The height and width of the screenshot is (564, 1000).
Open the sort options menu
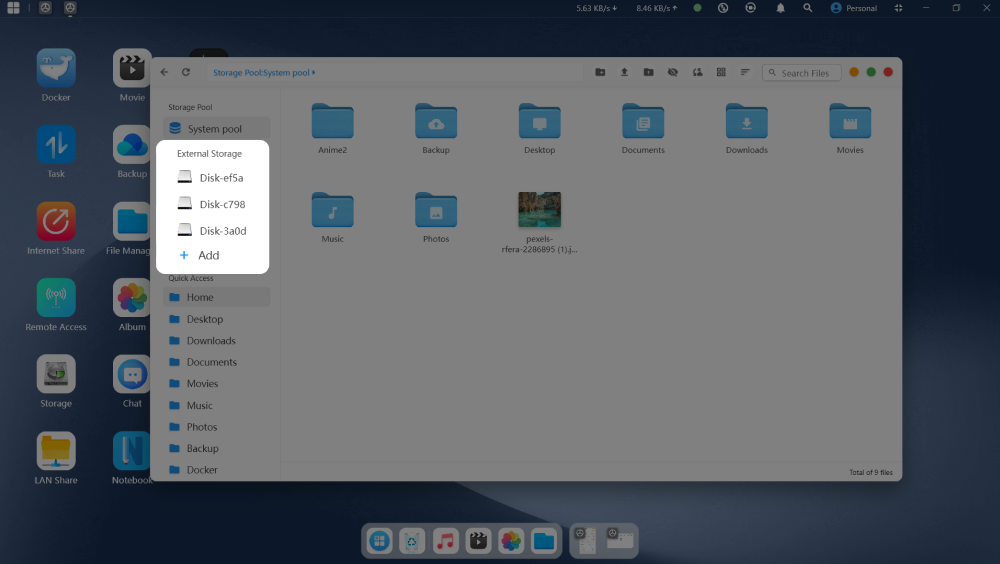(745, 73)
